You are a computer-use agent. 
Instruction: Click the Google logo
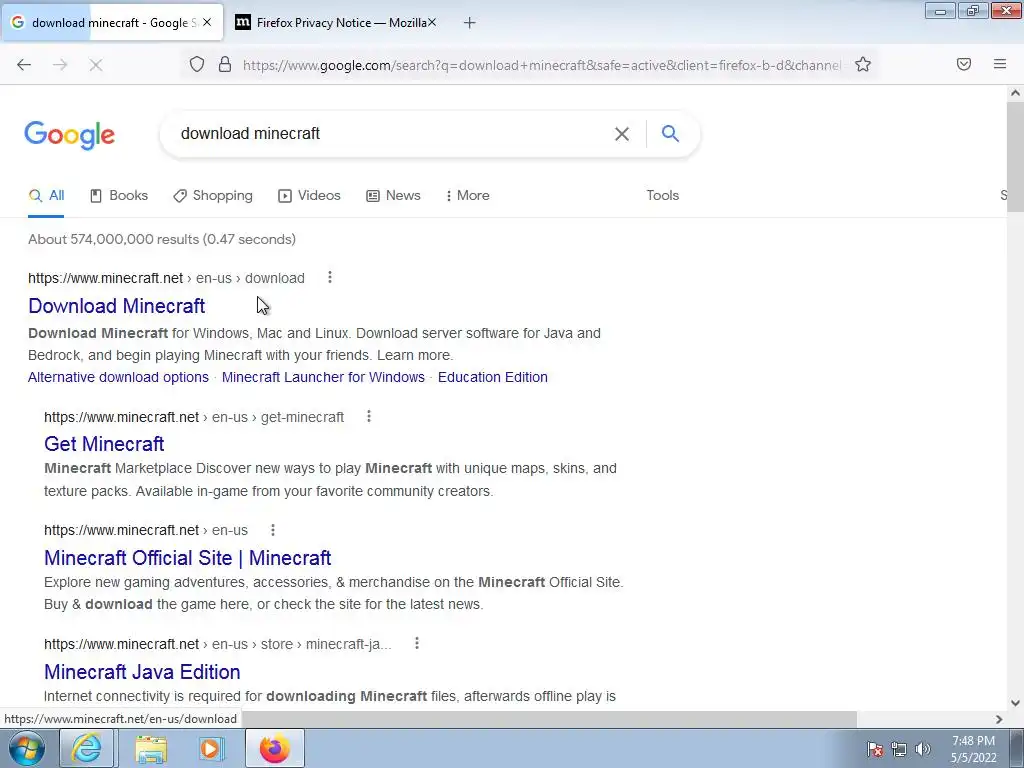pos(70,135)
